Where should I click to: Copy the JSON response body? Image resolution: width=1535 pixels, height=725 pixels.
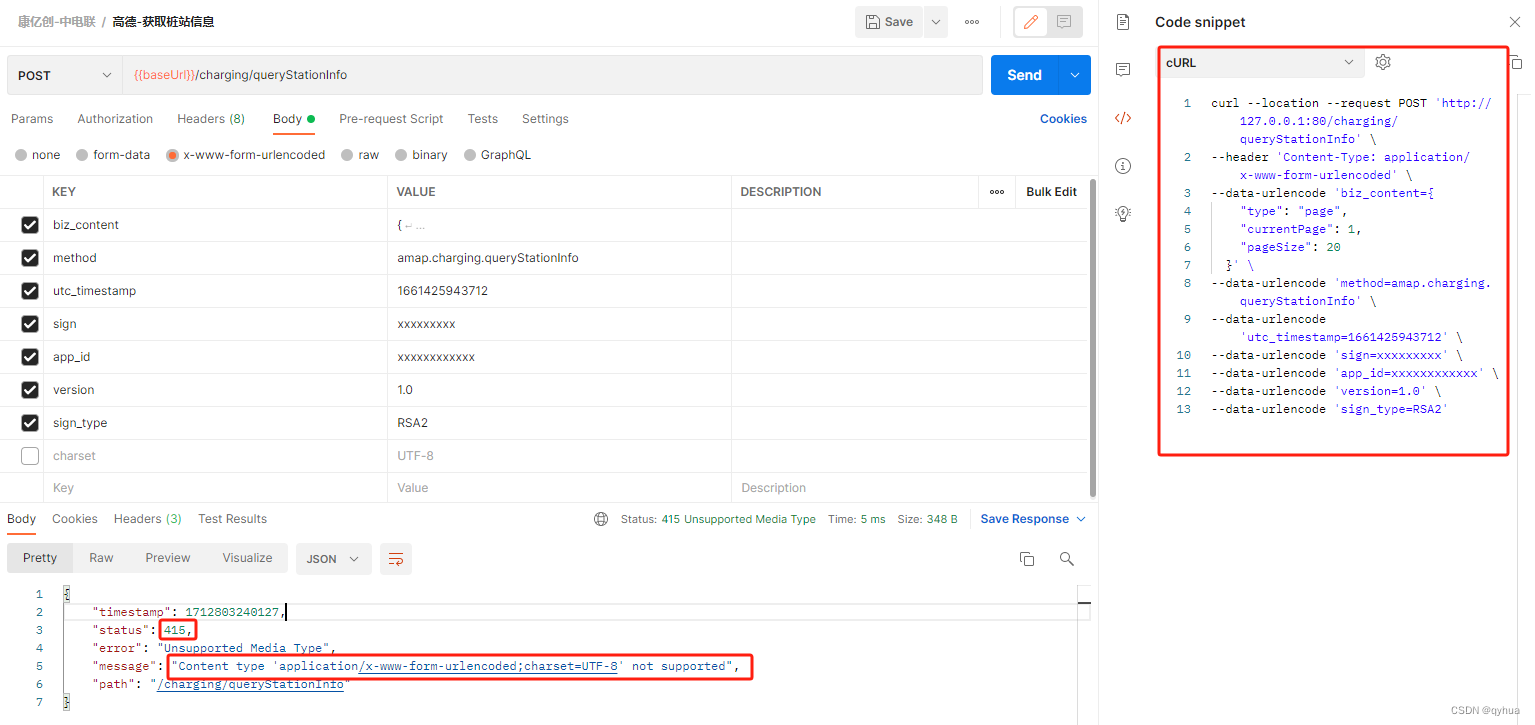[1027, 559]
